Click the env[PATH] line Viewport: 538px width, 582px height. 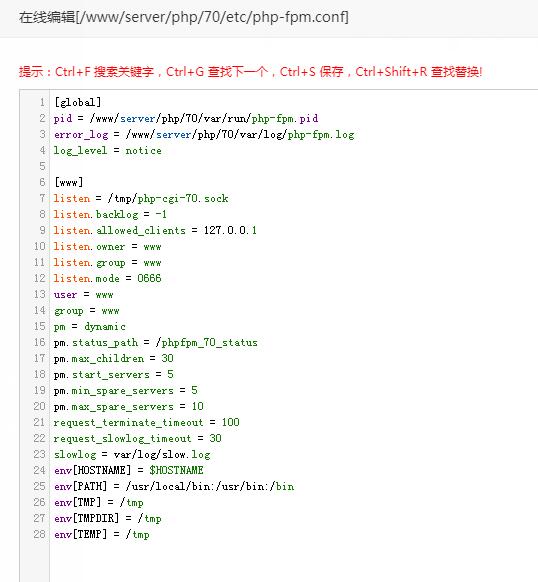point(174,486)
